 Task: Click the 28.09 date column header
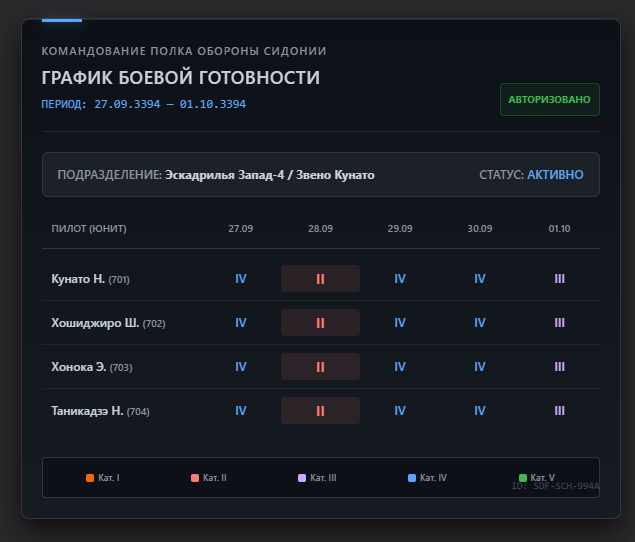pos(320,229)
